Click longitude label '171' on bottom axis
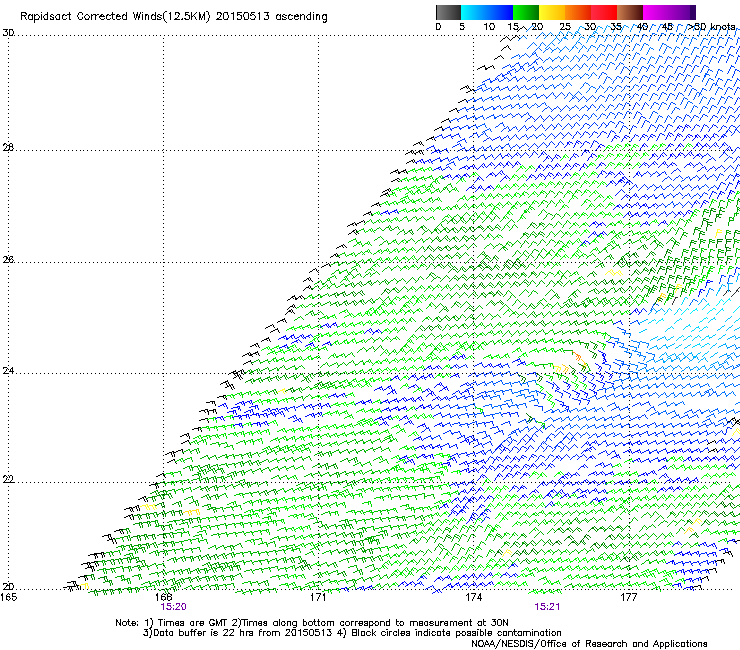 318,597
